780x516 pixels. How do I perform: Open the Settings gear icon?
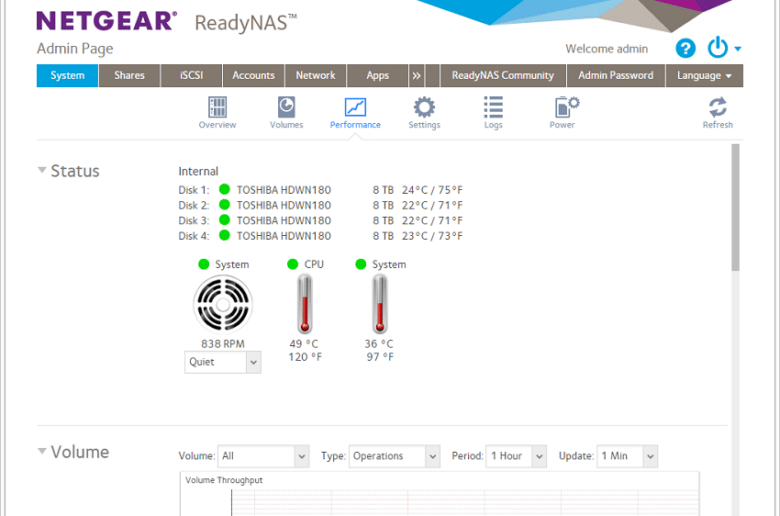(x=424, y=112)
